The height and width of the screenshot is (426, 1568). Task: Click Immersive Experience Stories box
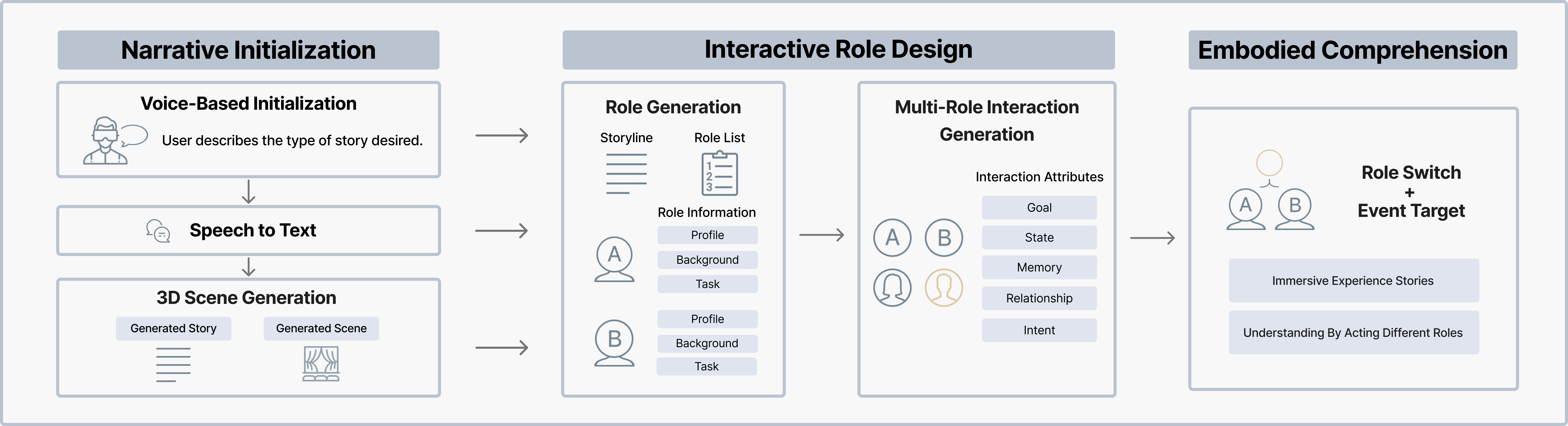(1353, 280)
